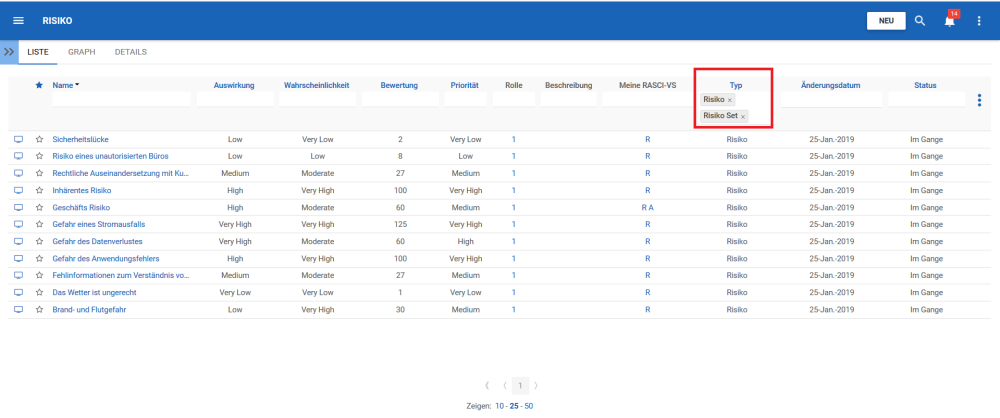Sort by Bewertung column
The width and height of the screenshot is (1000, 418).
click(399, 85)
